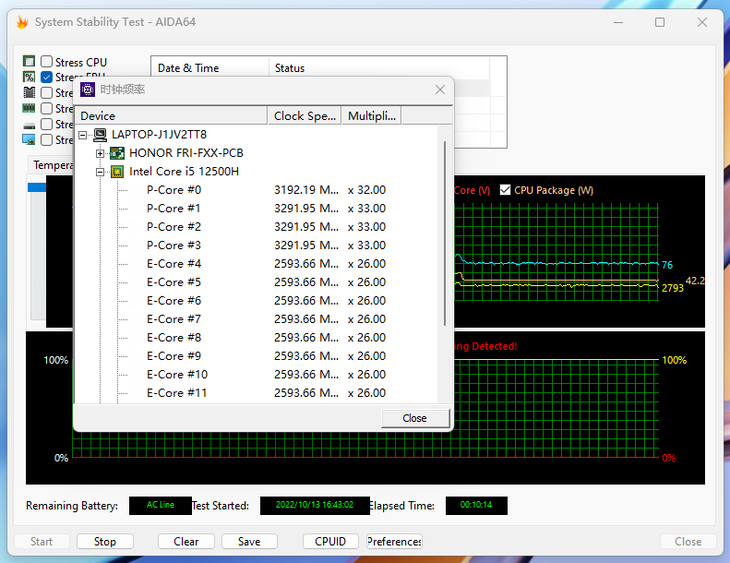
Task: Click the Stress CPU chip icon
Action: [29, 61]
